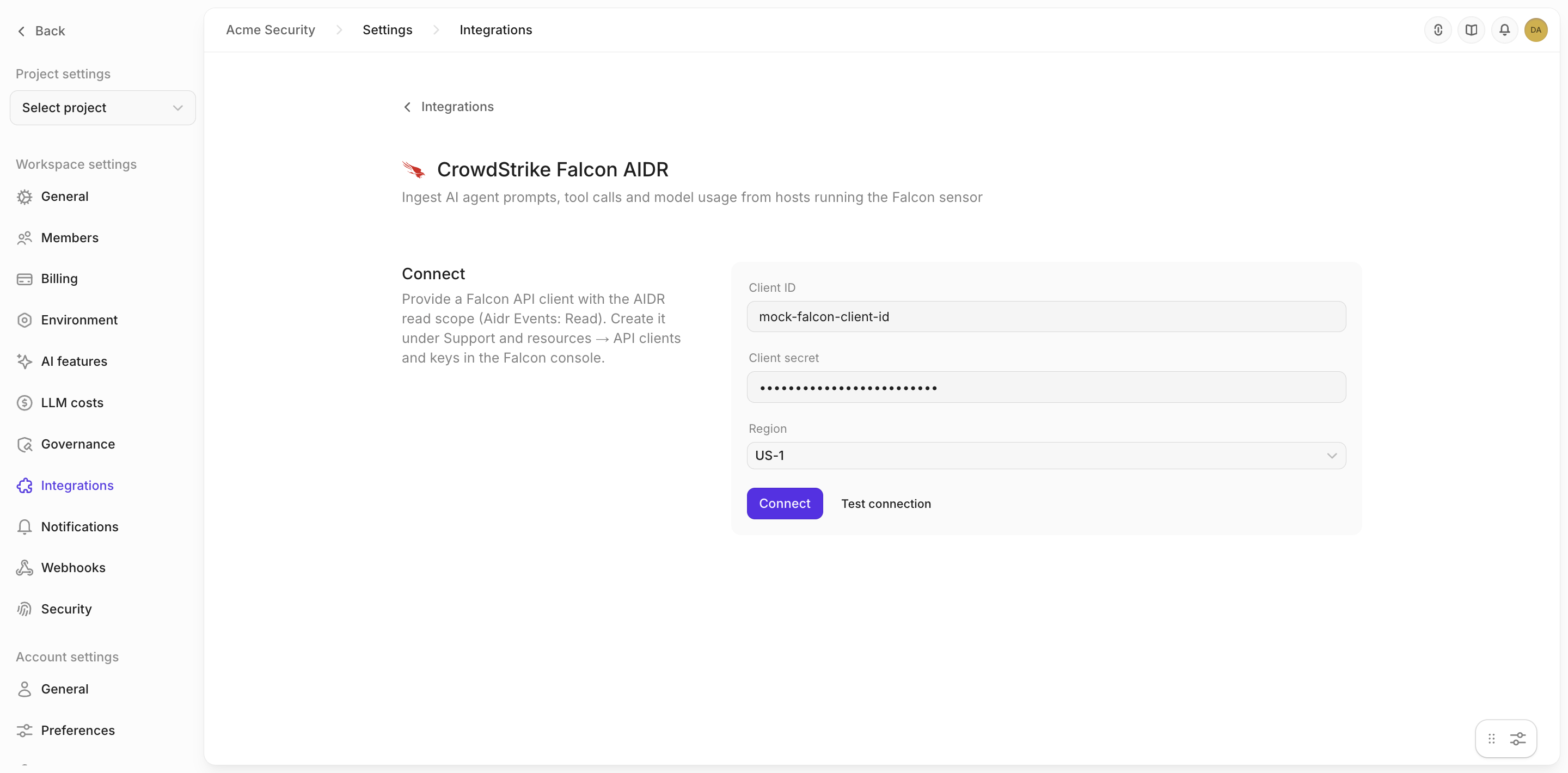Screen dimensions: 1568x773
Task: Click the Environment icon
Action: coord(24,320)
